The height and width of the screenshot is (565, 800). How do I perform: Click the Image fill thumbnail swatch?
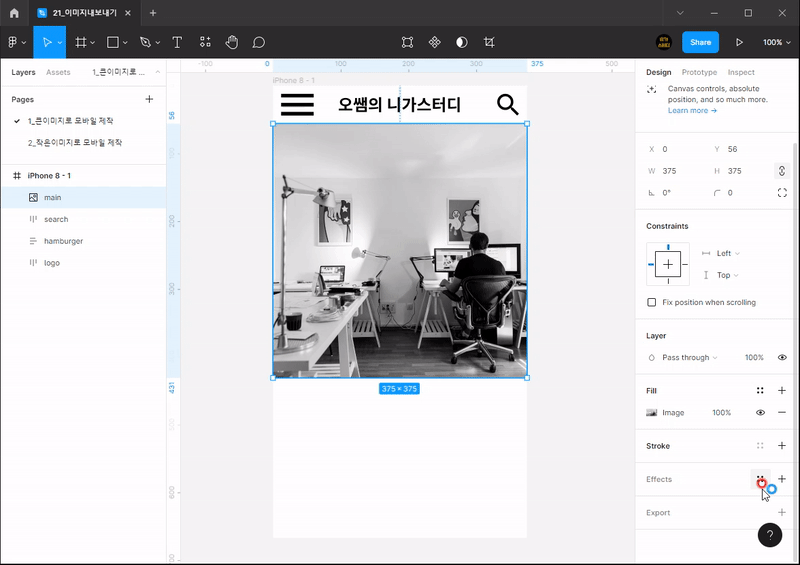[x=652, y=412]
